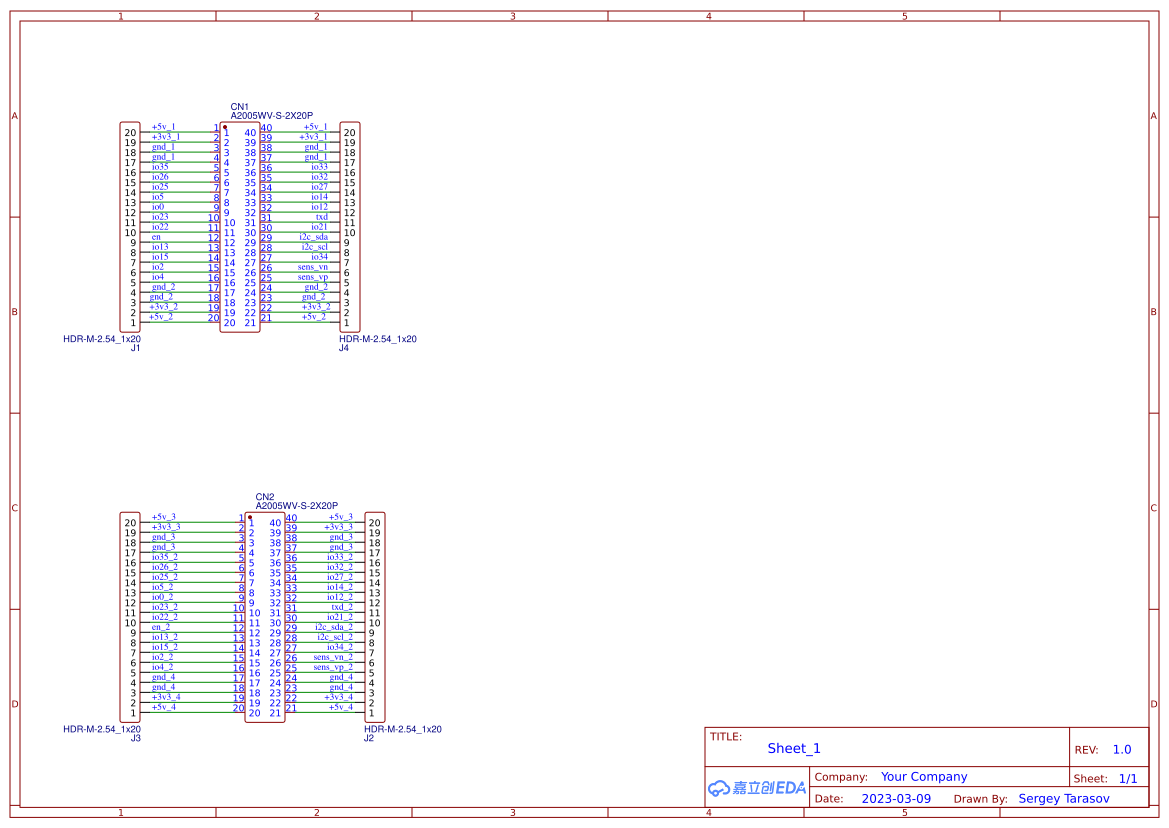Click the REV value 1.0
The image size is (1169, 828).
click(1123, 749)
